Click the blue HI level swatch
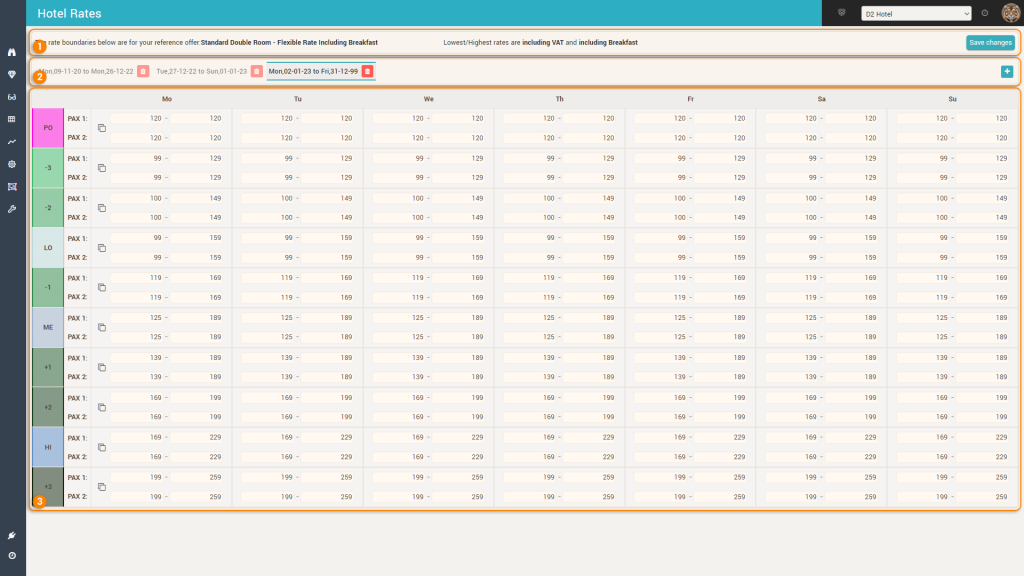Screen dimensions: 1024x576 pyautogui.click(x=48, y=447)
